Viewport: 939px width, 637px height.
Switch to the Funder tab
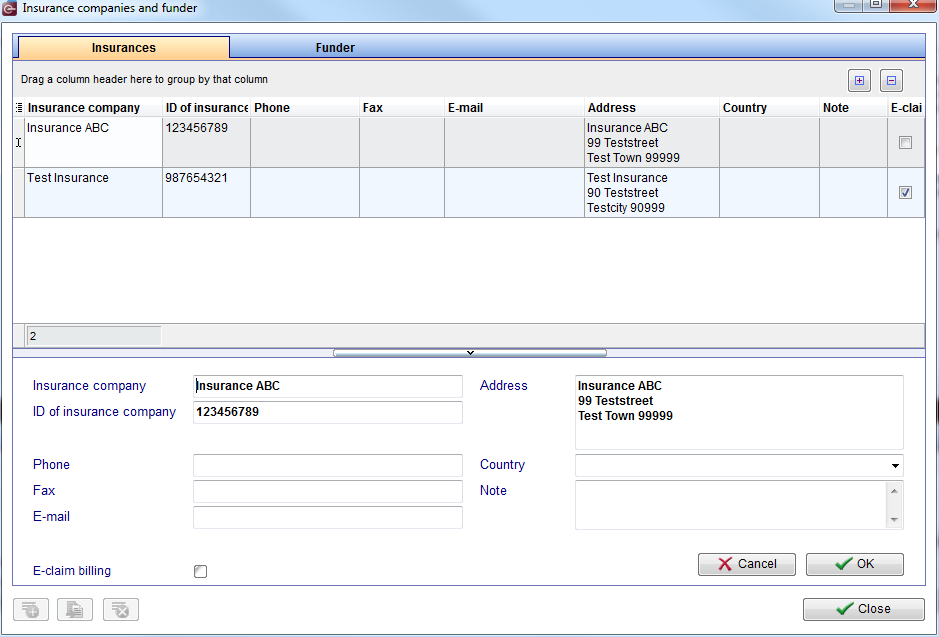pos(335,48)
